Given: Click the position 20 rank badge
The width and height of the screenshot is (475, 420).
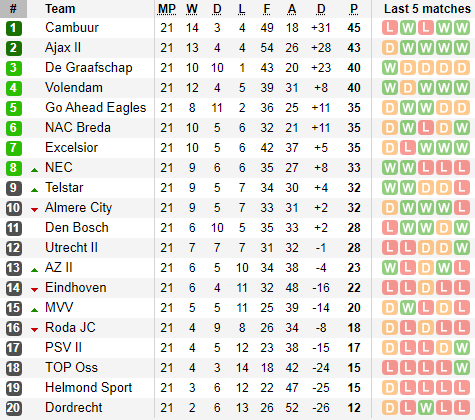Looking at the screenshot, I should click(x=14, y=408).
